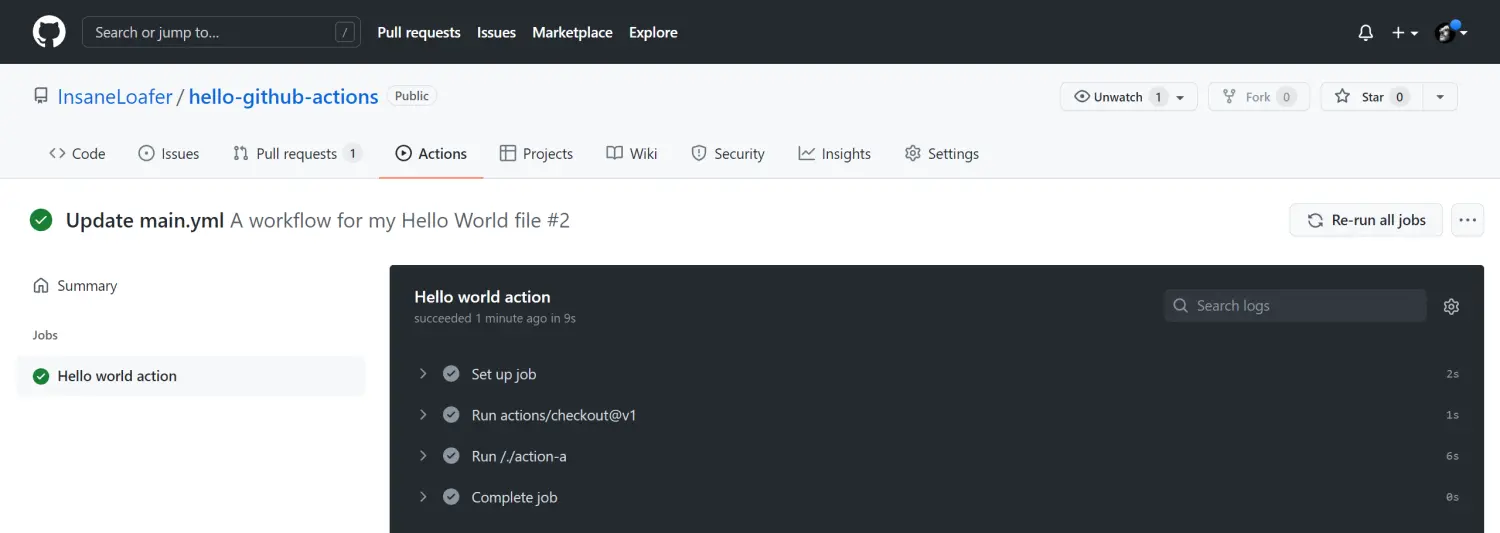Viewport: 1500px width, 533px height.
Task: Open the three-dot workflow options menu
Action: tap(1467, 220)
